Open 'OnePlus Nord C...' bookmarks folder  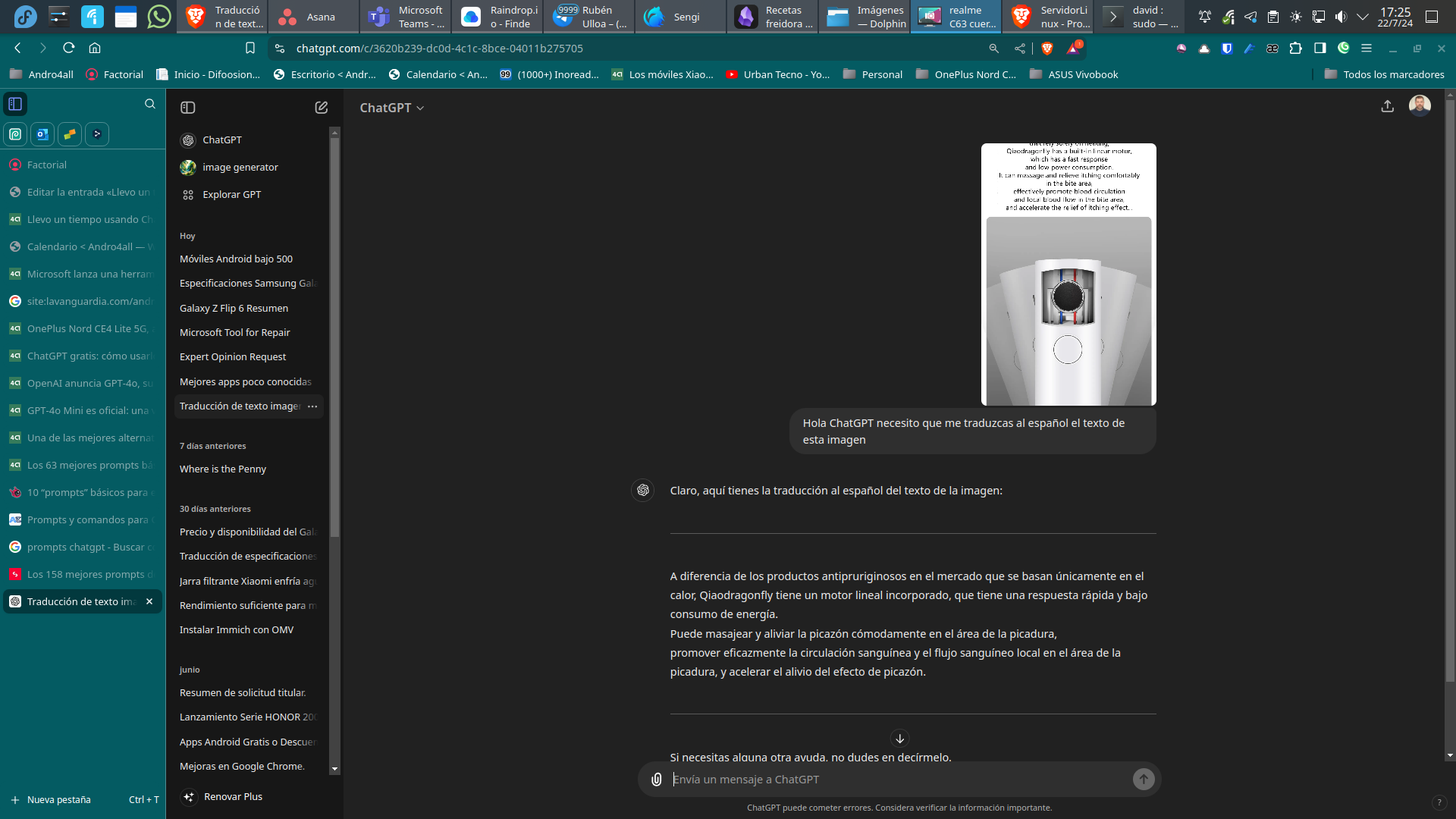pyautogui.click(x=966, y=74)
